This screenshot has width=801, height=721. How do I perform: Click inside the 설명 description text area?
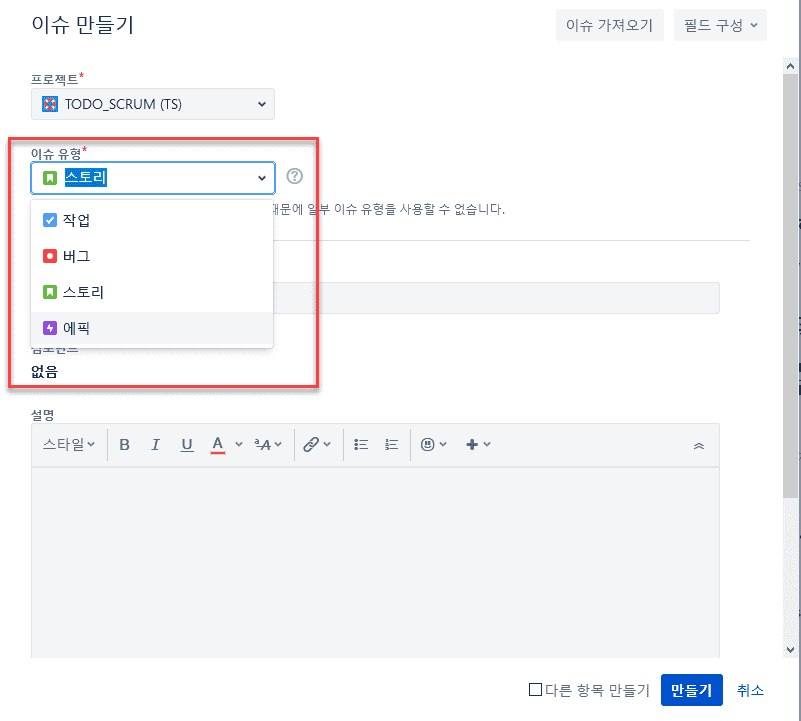pos(375,562)
